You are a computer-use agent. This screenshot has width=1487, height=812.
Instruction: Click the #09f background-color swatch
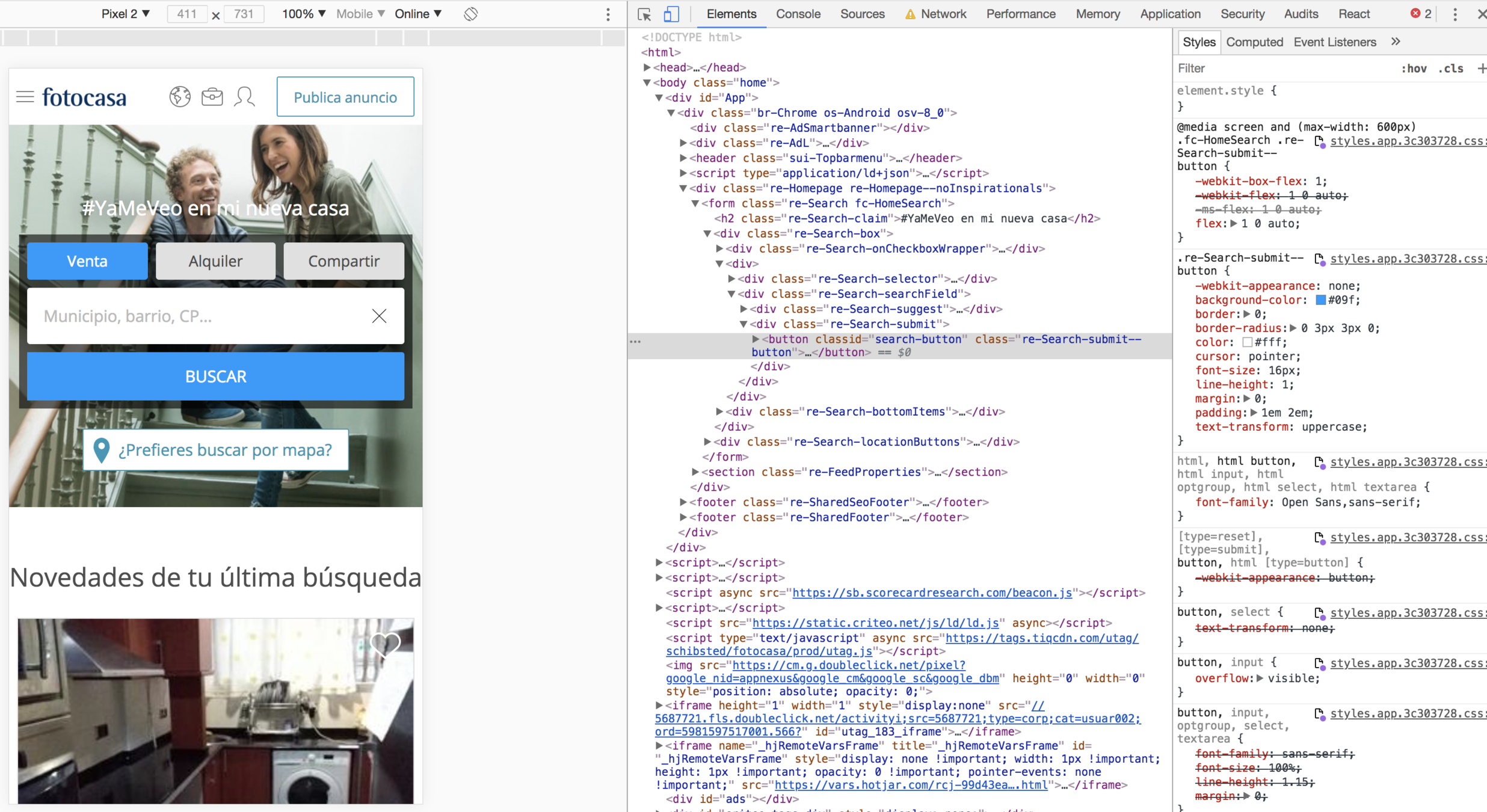point(1320,300)
